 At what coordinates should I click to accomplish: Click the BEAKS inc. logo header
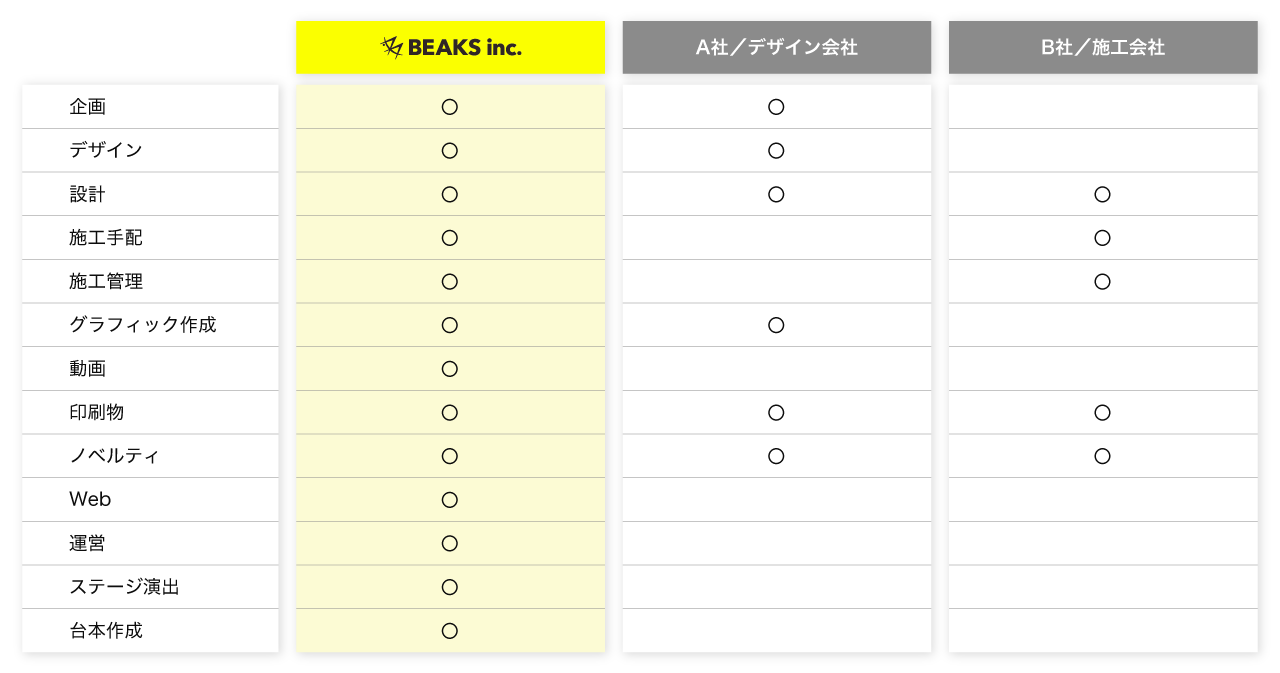450,47
